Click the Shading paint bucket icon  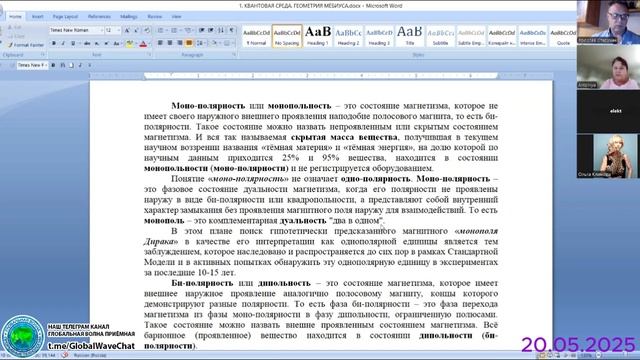pos(213,43)
